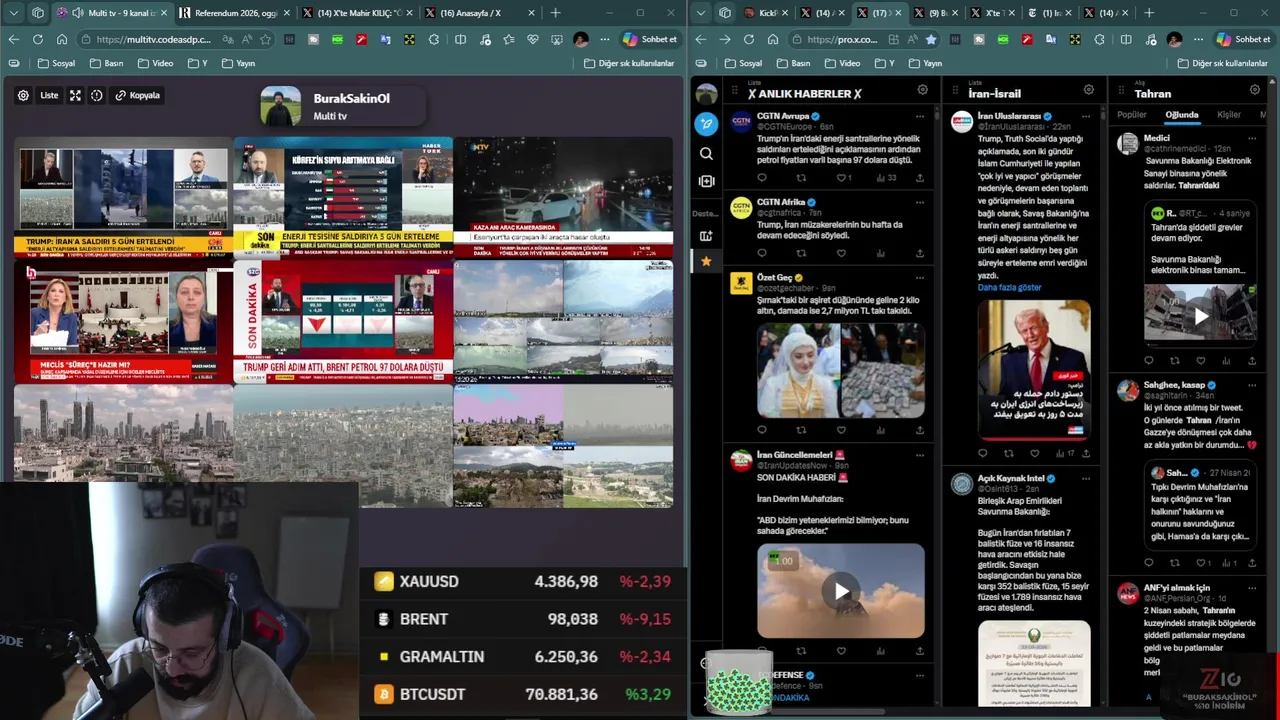The width and height of the screenshot is (1280, 720).
Task: Open Multi tv settings gear icon
Action: (23, 95)
